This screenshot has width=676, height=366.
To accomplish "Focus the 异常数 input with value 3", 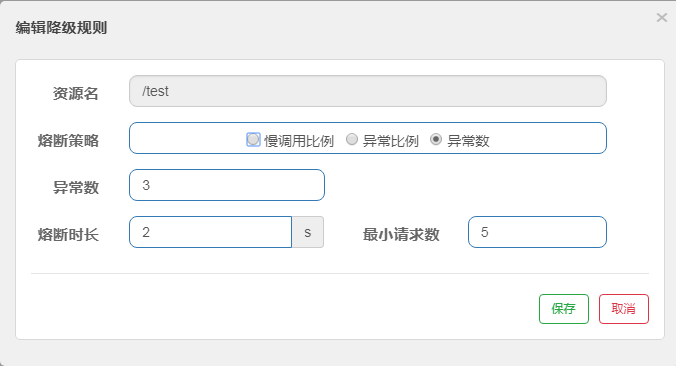I will [x=227, y=185].
